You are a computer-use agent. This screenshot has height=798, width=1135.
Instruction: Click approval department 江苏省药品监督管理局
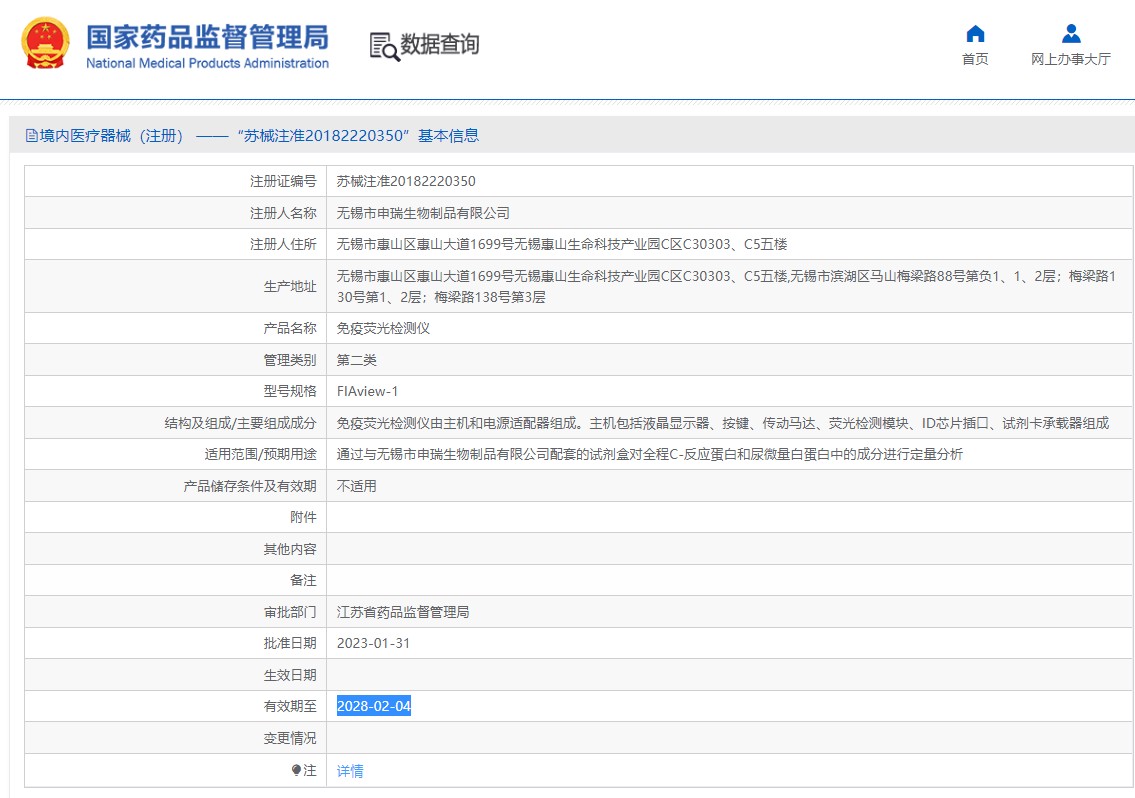pyautogui.click(x=402, y=612)
